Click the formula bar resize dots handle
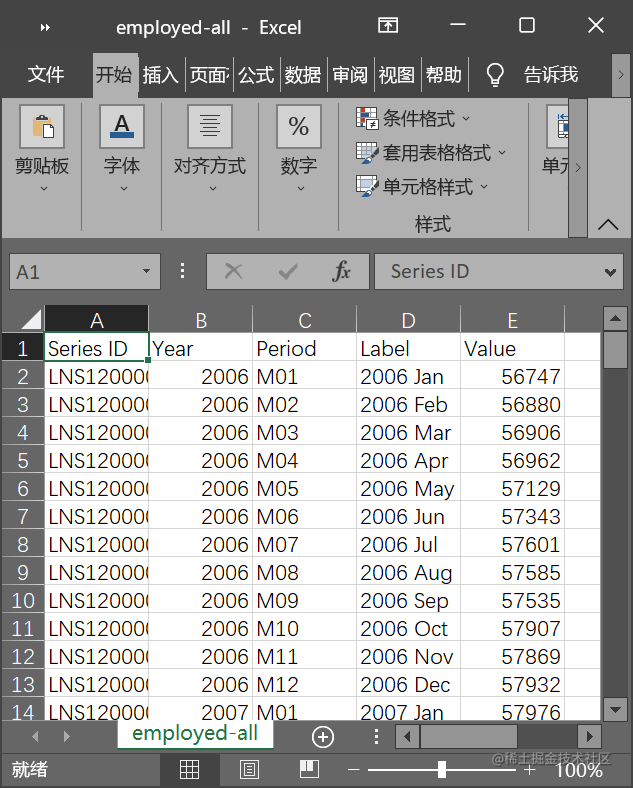 click(182, 271)
